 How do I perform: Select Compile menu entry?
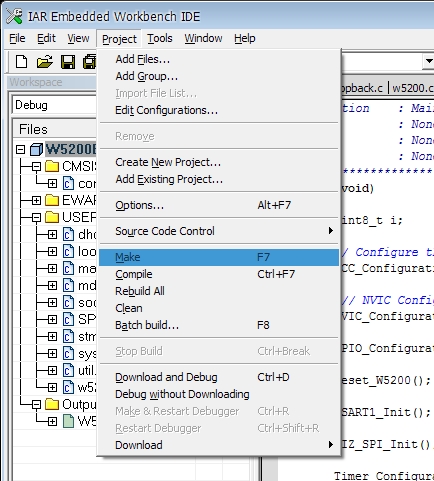219,274
